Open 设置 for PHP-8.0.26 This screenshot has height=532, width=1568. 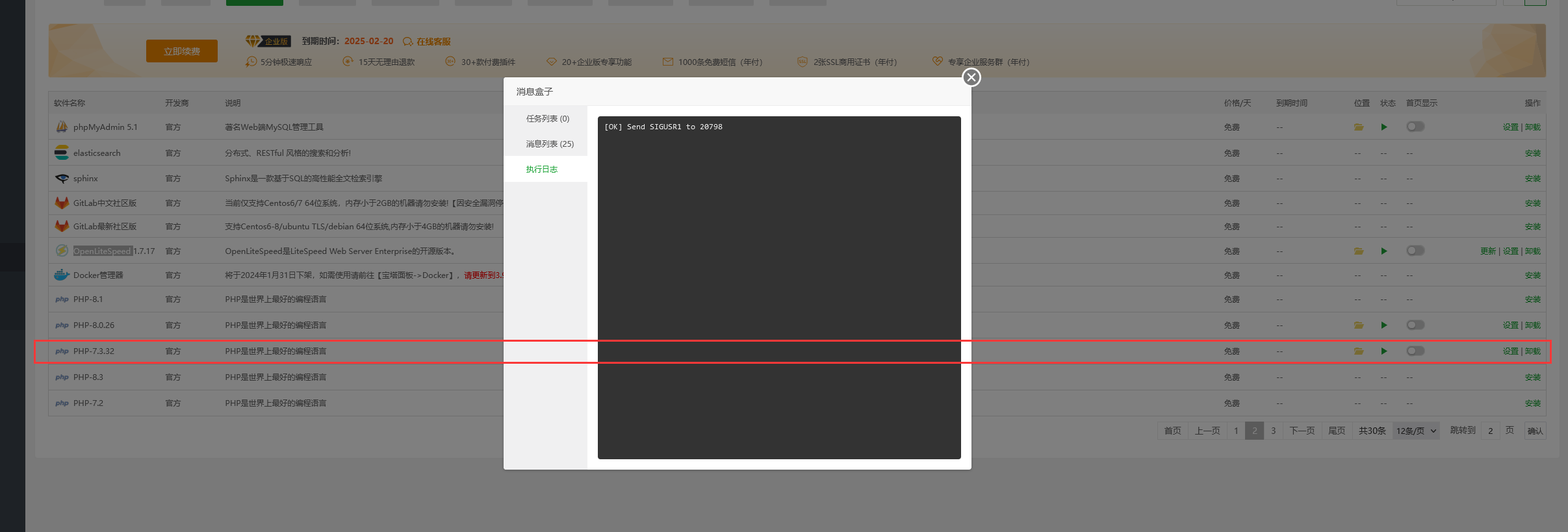click(x=1510, y=325)
